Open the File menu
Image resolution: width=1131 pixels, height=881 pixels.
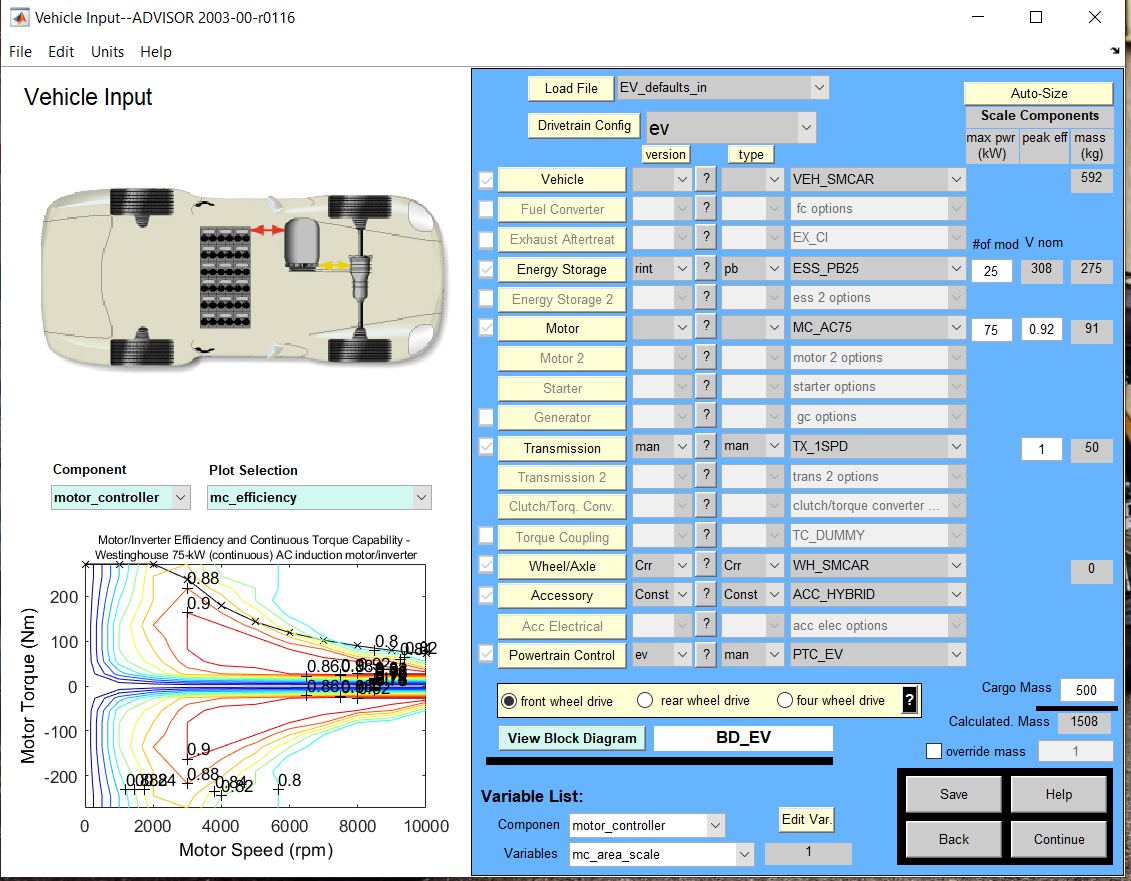tap(19, 52)
